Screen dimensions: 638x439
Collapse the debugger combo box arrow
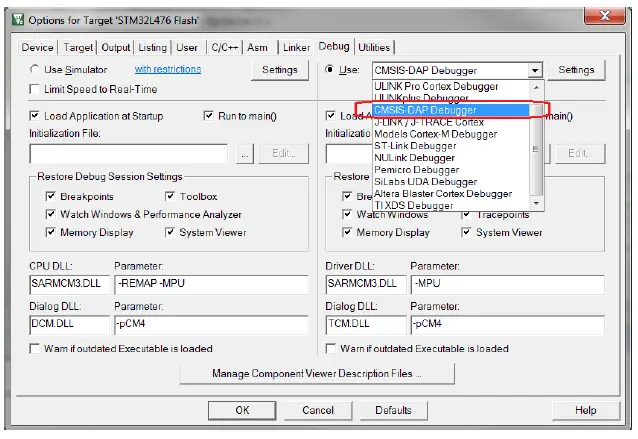[535, 70]
